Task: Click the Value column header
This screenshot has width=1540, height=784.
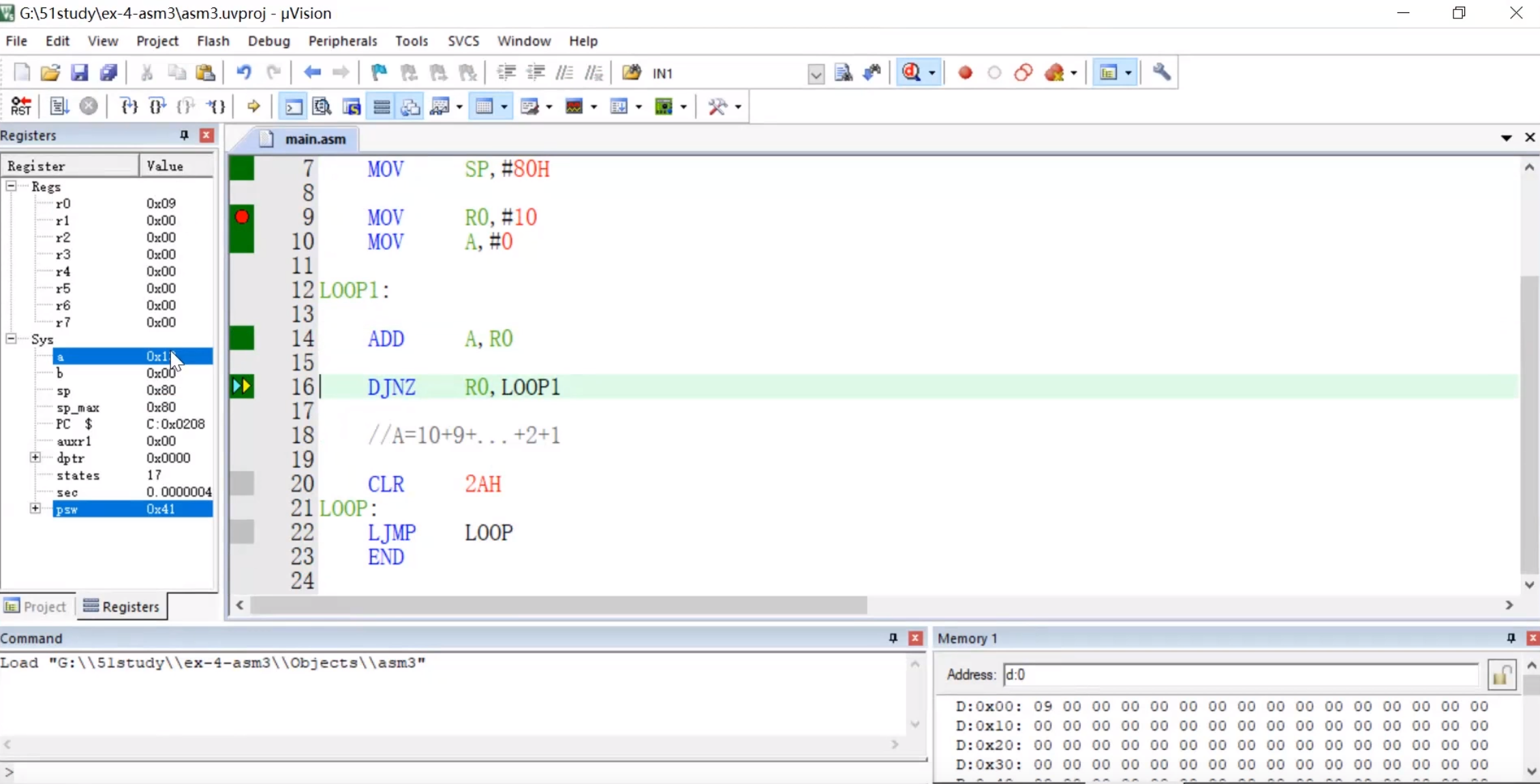Action: click(176, 166)
